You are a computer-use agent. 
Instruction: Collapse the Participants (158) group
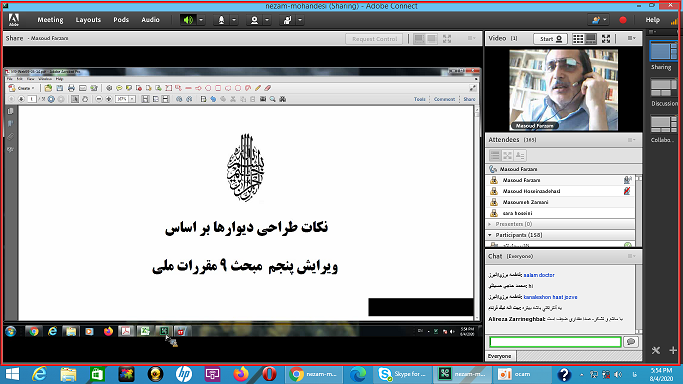[490, 235]
